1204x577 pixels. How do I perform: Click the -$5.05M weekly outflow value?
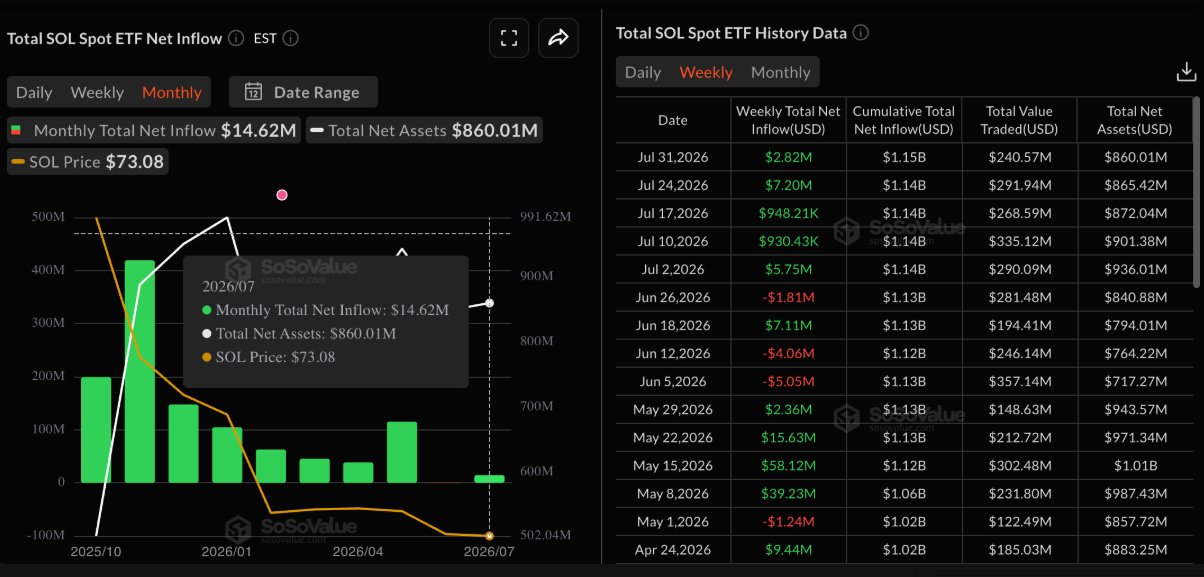pyautogui.click(x=788, y=381)
